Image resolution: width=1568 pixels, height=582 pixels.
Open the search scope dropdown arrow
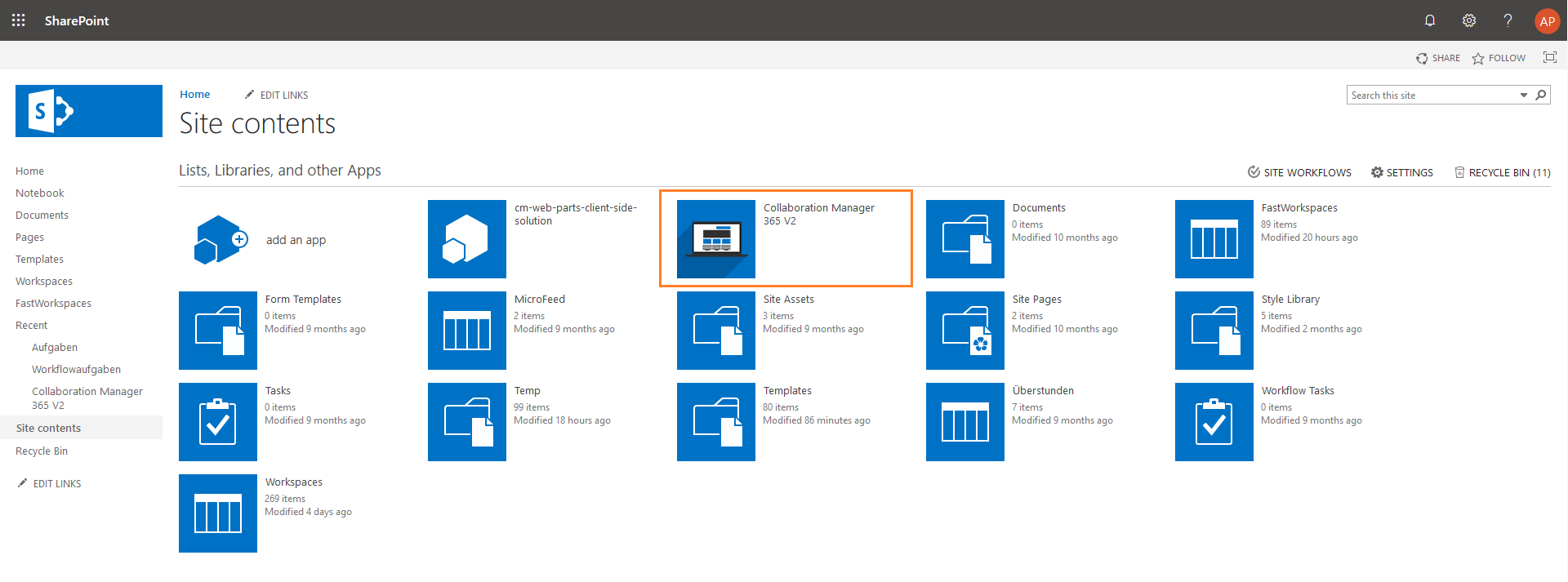tap(1524, 96)
